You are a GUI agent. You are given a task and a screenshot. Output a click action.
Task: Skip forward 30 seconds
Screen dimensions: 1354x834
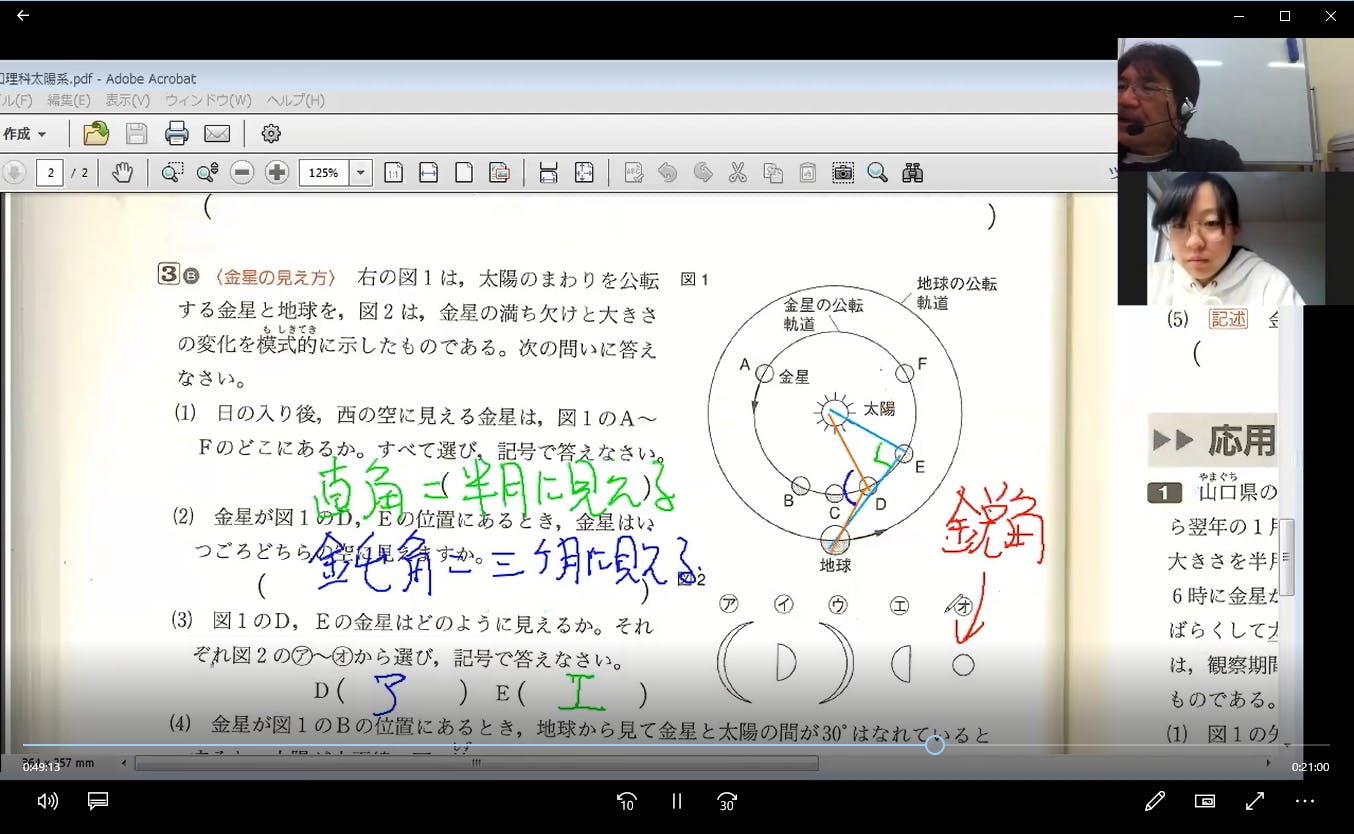point(727,801)
